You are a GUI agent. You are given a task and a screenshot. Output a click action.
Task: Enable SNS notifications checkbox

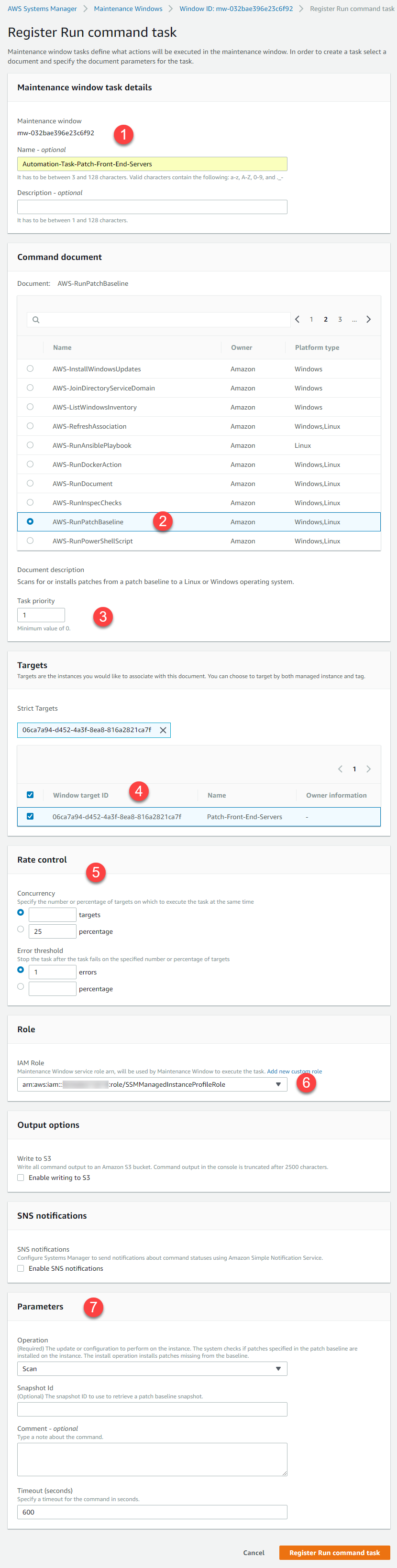coord(21,1268)
